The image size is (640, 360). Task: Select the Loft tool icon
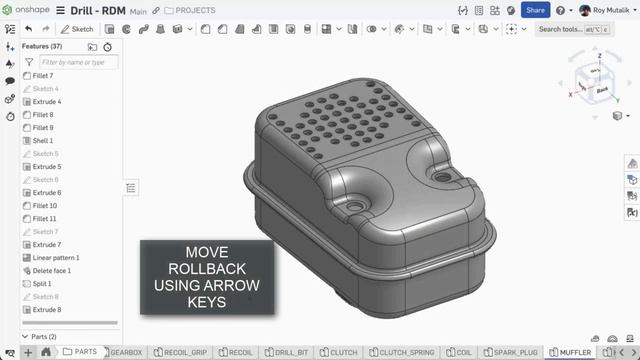(160, 29)
